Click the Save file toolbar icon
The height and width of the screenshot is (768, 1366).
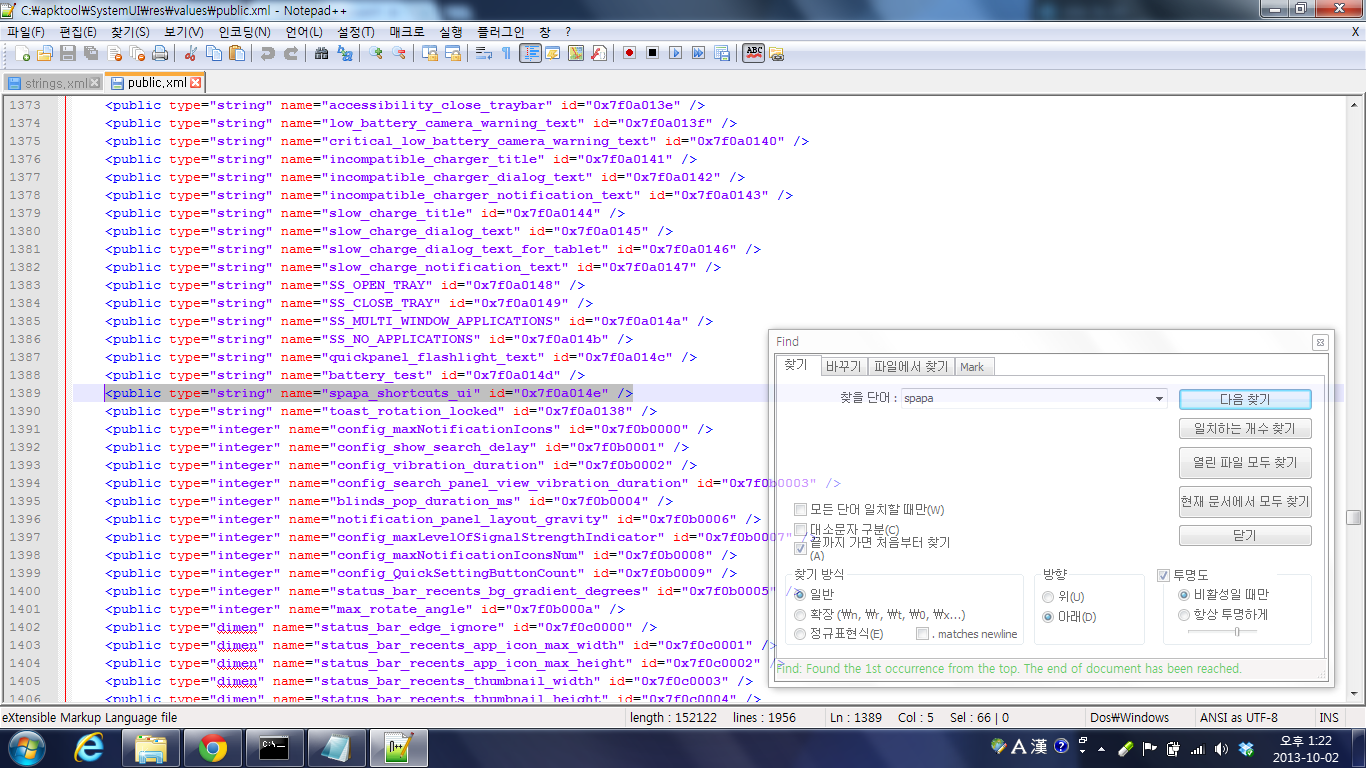click(68, 53)
